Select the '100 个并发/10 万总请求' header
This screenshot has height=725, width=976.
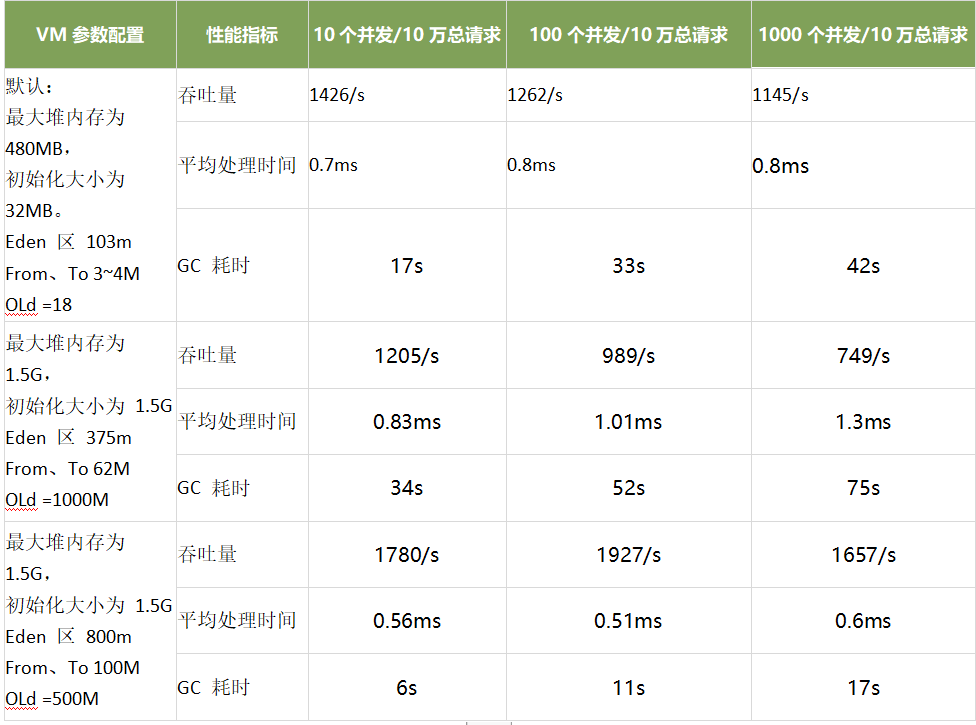point(629,34)
